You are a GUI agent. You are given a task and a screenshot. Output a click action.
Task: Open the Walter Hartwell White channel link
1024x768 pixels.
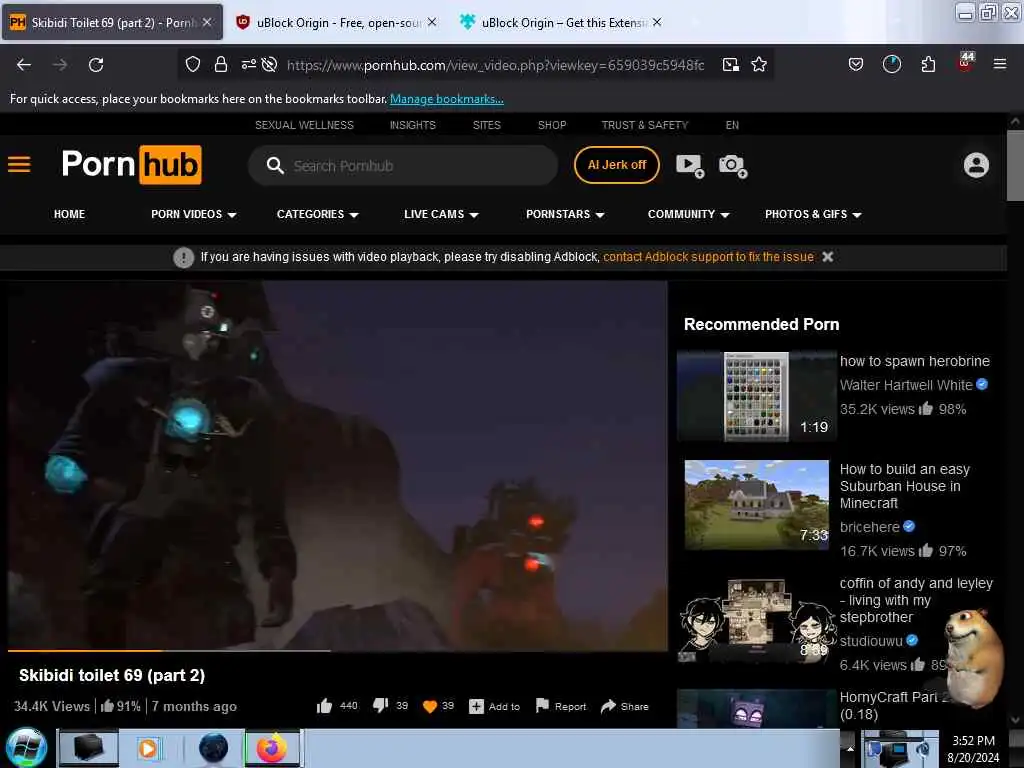906,385
